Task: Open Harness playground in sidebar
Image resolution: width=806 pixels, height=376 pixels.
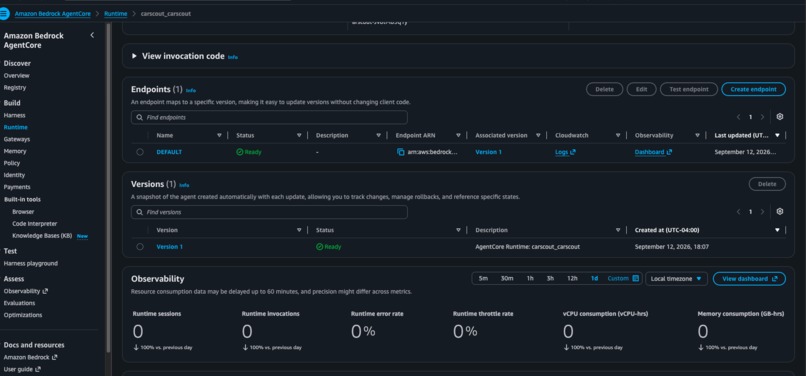Action: [x=31, y=263]
